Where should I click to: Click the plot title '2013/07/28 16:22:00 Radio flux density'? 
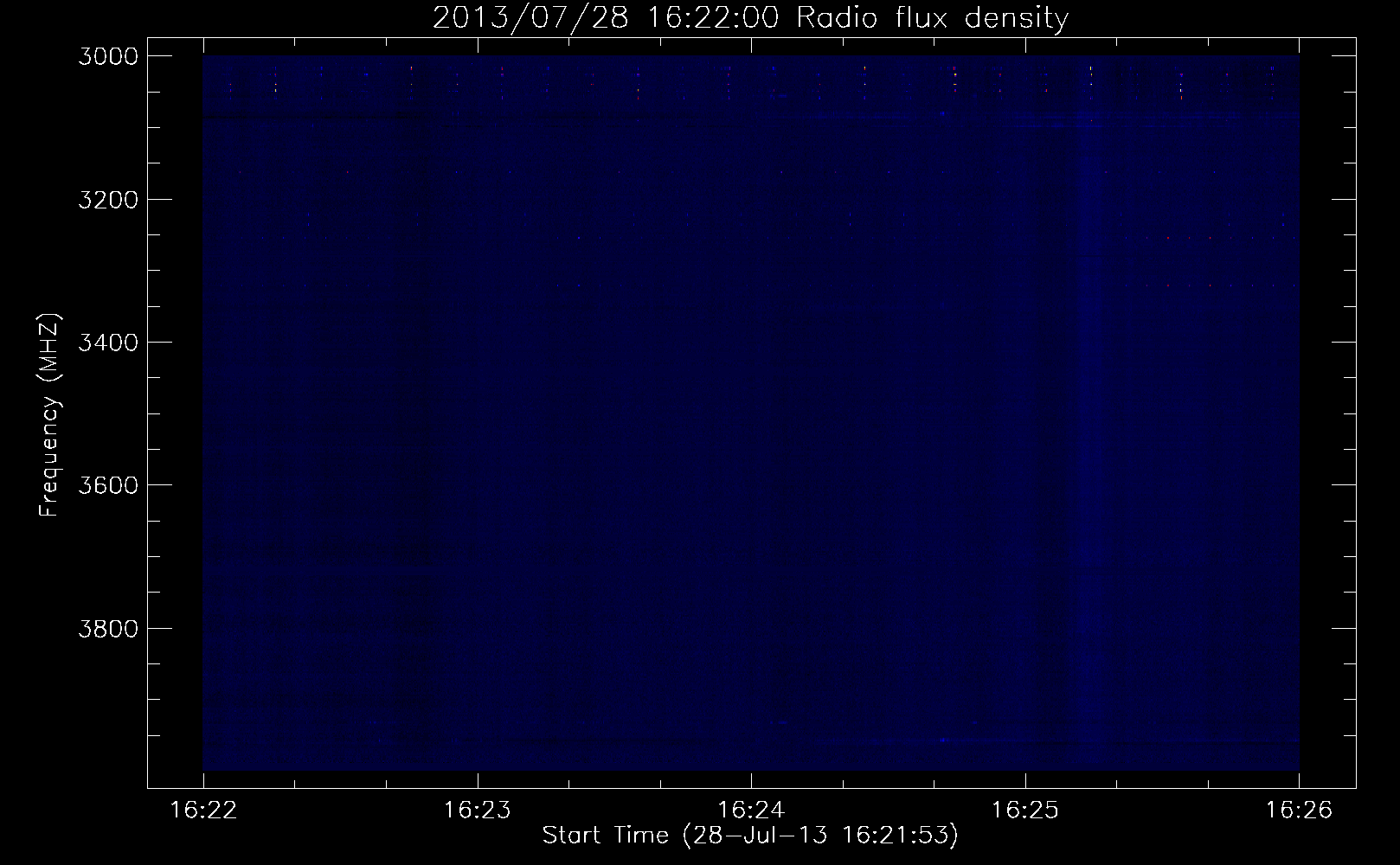coord(750,18)
